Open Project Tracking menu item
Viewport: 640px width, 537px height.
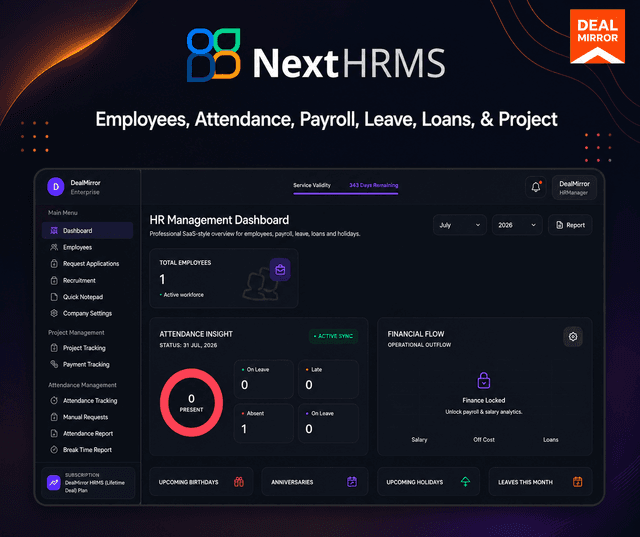click(87, 348)
